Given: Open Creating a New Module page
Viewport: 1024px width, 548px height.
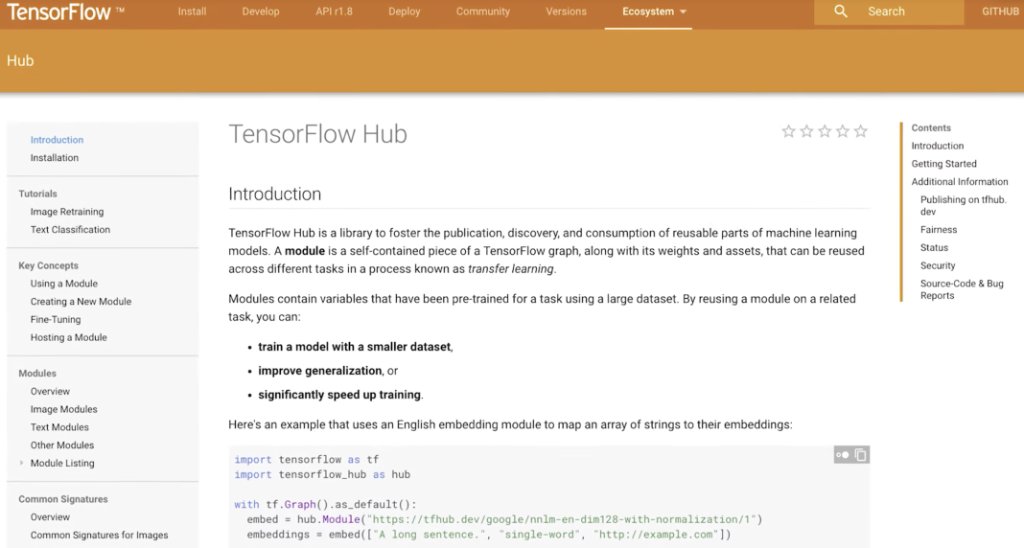Looking at the screenshot, I should pos(81,301).
